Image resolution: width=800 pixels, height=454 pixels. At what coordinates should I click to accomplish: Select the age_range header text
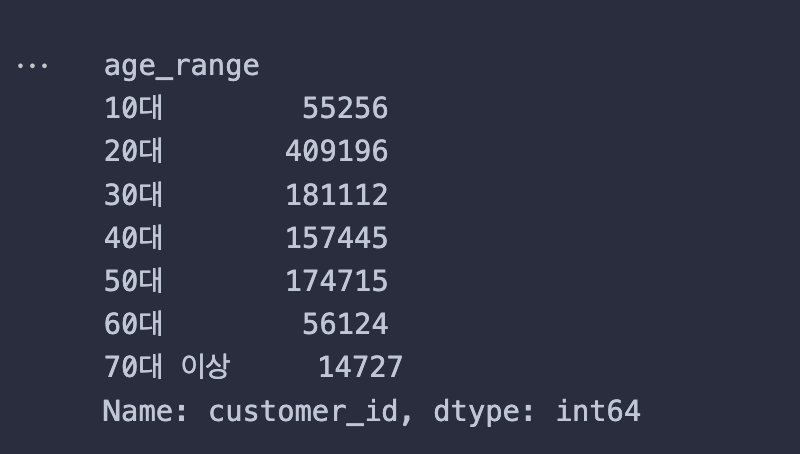(x=182, y=67)
